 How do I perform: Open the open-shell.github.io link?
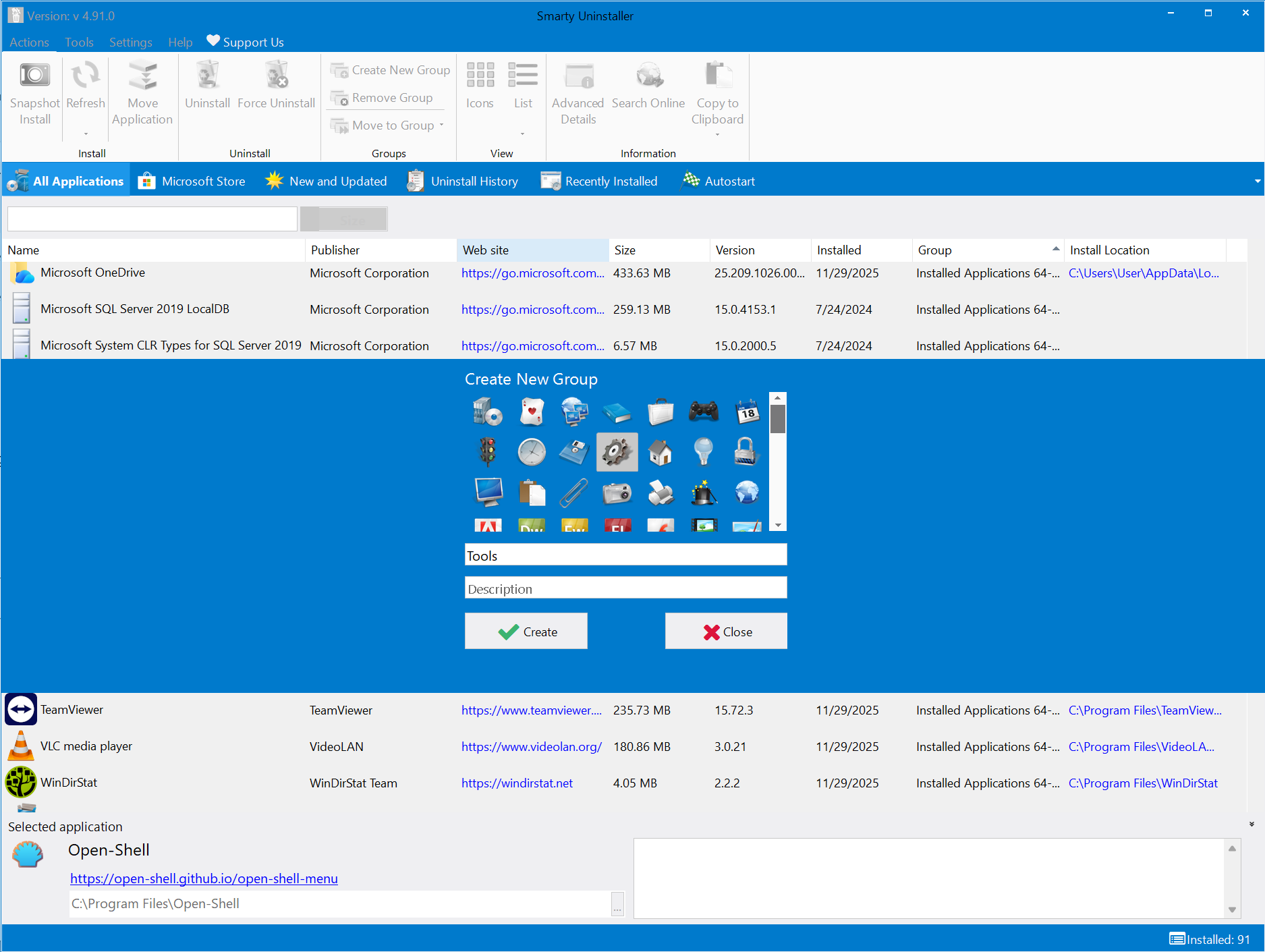click(x=204, y=878)
